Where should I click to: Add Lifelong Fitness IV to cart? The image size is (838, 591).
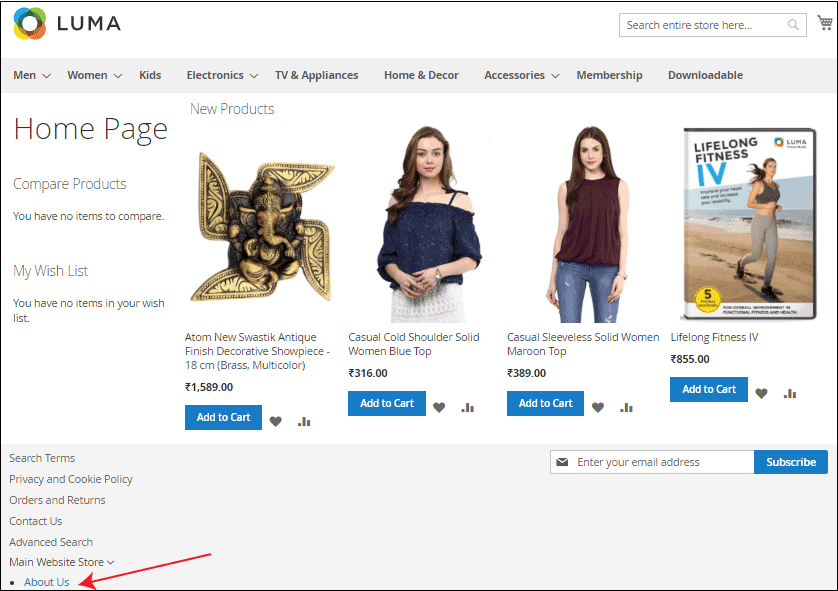pyautogui.click(x=709, y=390)
